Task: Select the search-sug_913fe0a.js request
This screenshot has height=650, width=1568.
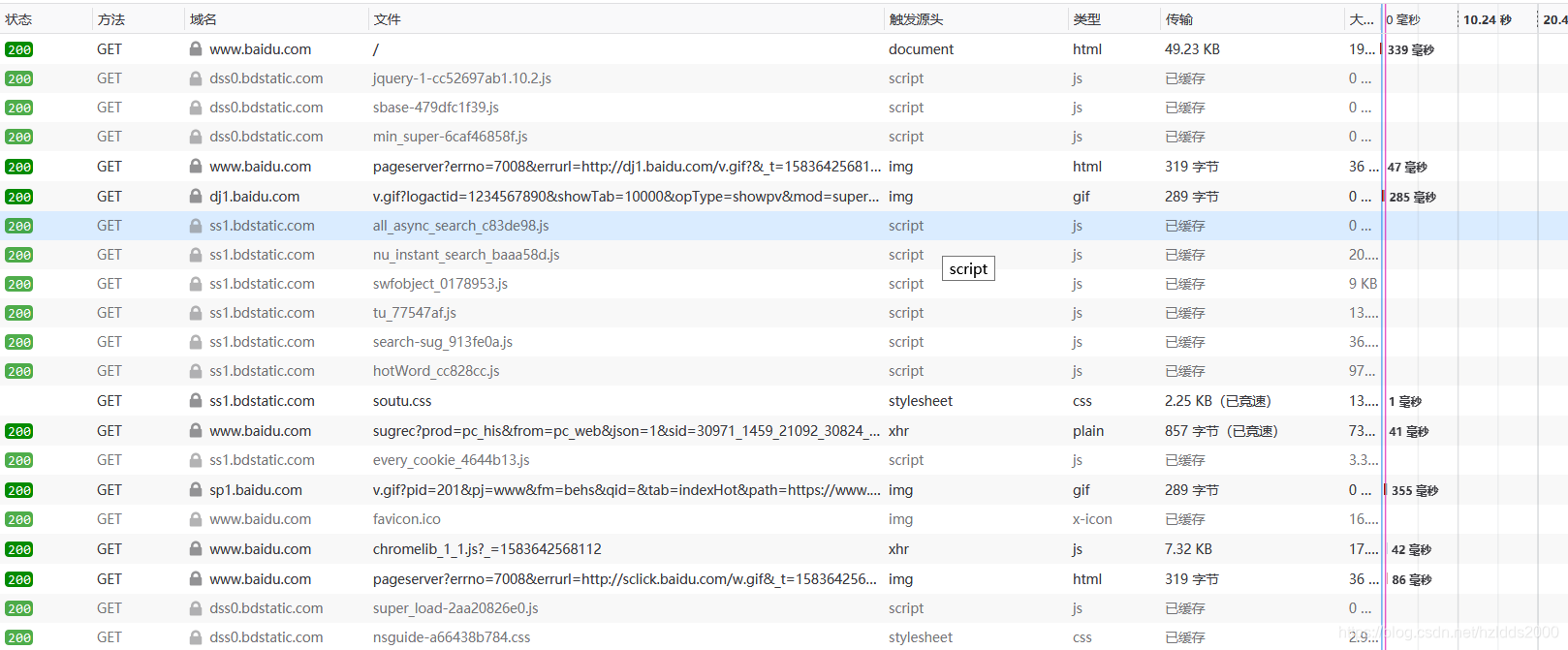Action: [x=784, y=342]
